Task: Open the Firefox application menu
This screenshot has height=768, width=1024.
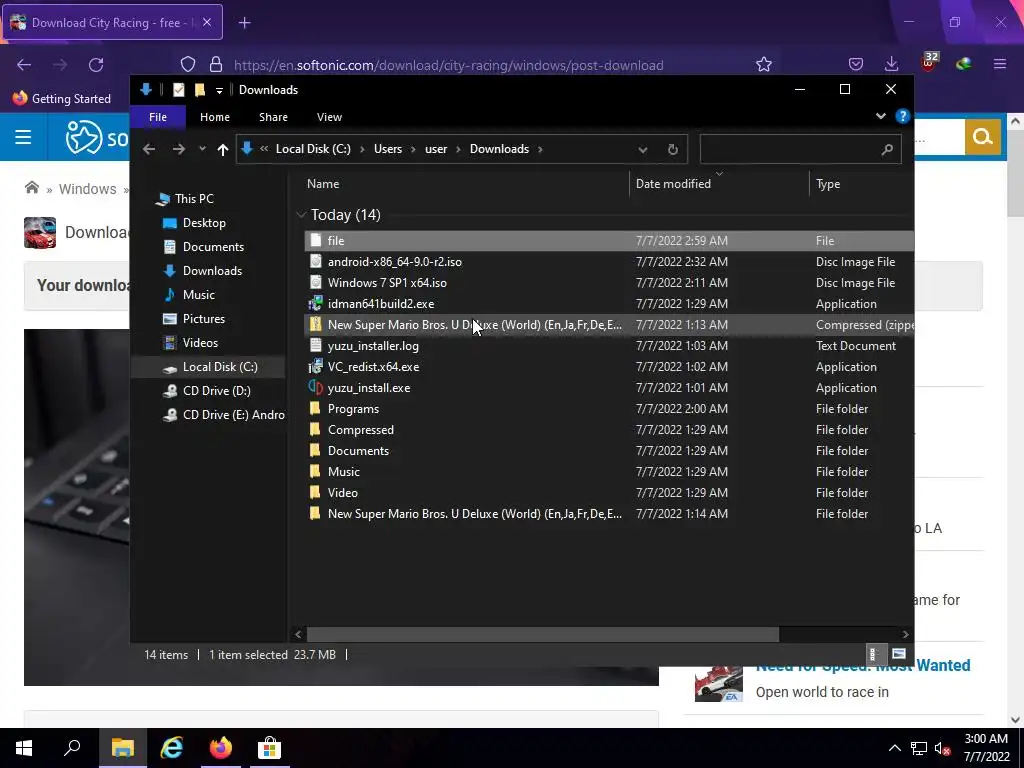Action: click(x=1000, y=64)
